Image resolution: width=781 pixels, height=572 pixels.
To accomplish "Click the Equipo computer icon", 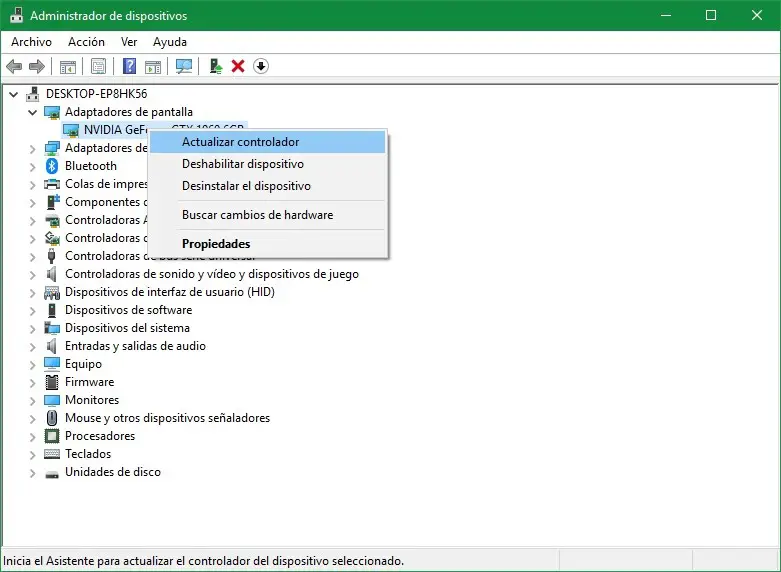I will pyautogui.click(x=52, y=364).
